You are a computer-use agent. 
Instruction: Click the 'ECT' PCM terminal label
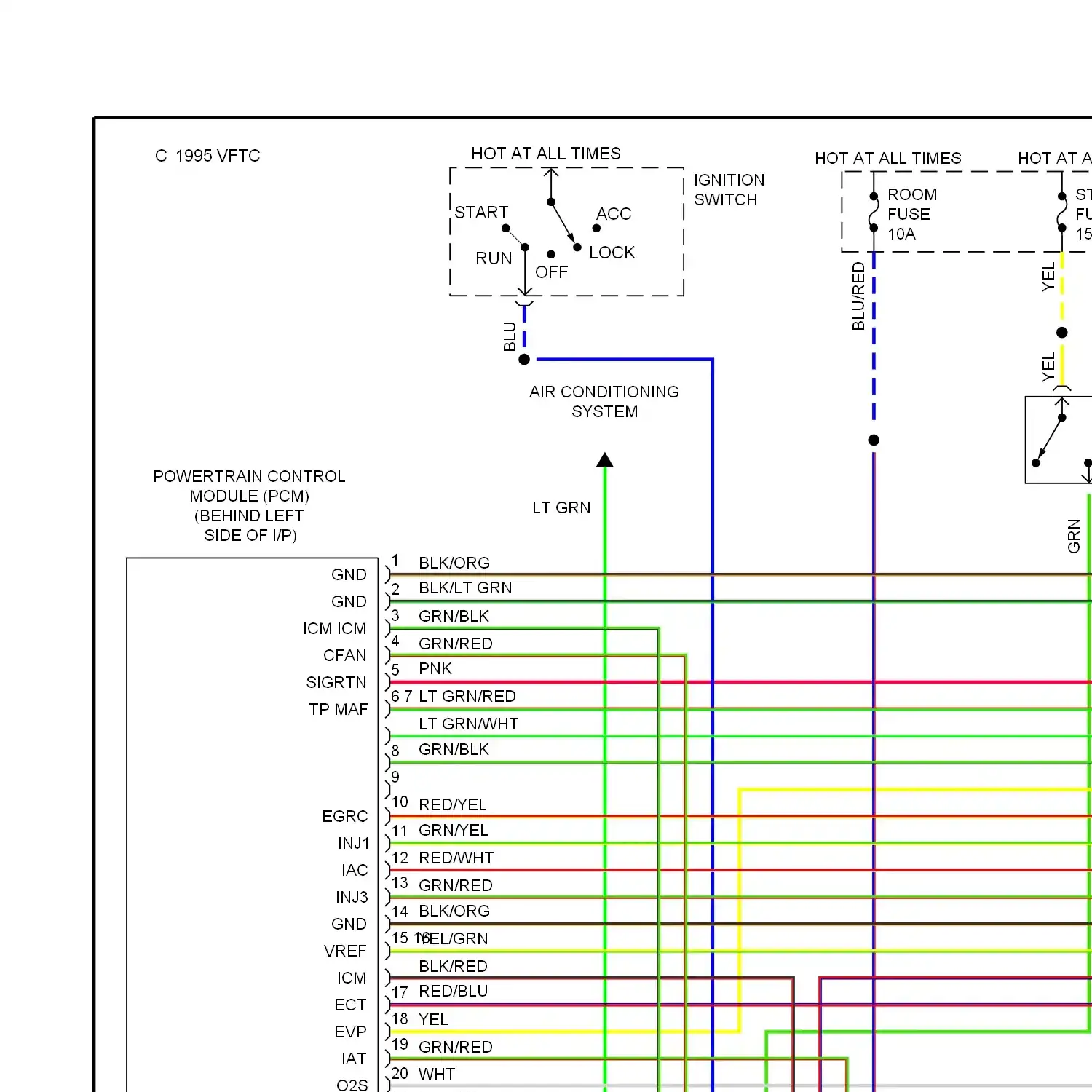point(350,1005)
